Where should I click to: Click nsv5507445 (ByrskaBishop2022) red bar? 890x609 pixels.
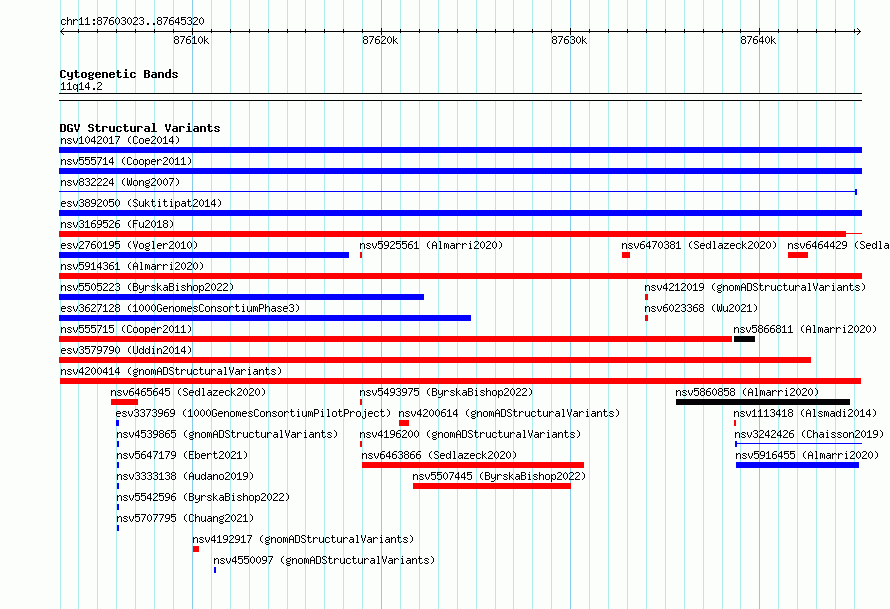tap(492, 486)
